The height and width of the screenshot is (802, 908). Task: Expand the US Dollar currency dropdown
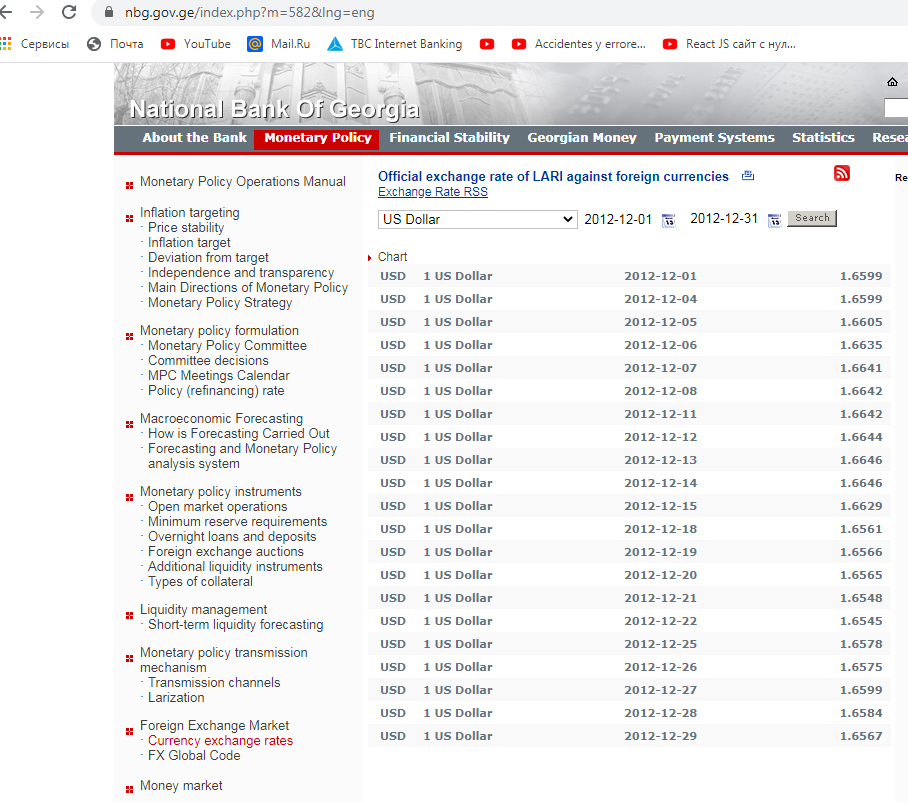[478, 219]
